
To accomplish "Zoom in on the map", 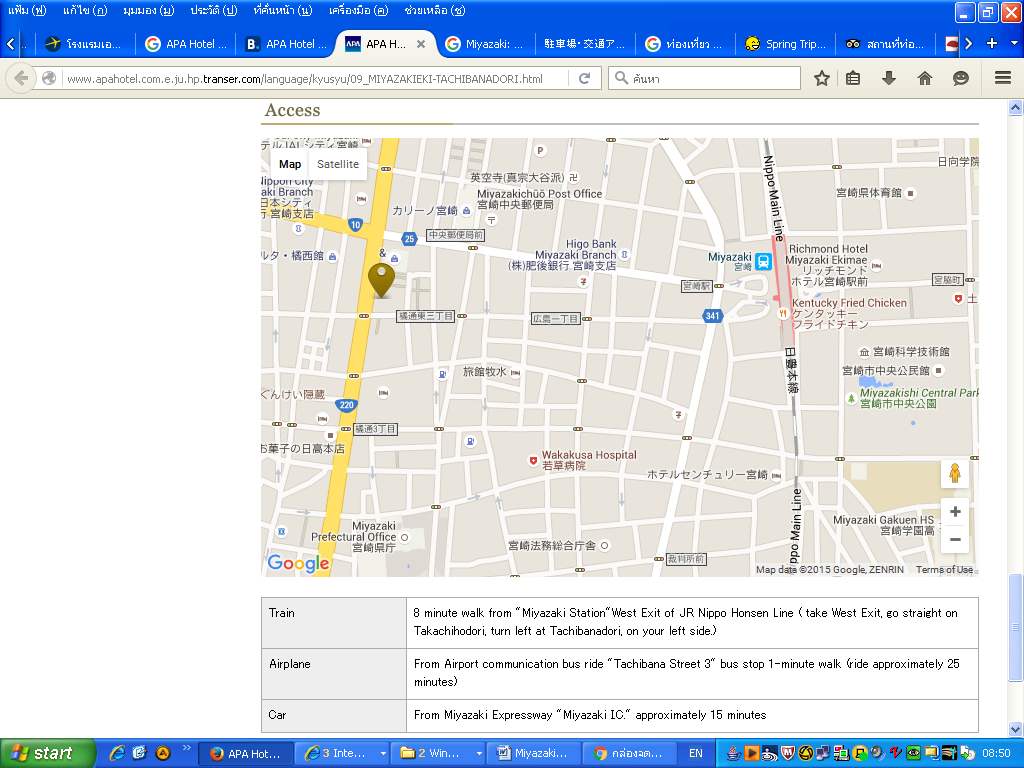I will (955, 512).
